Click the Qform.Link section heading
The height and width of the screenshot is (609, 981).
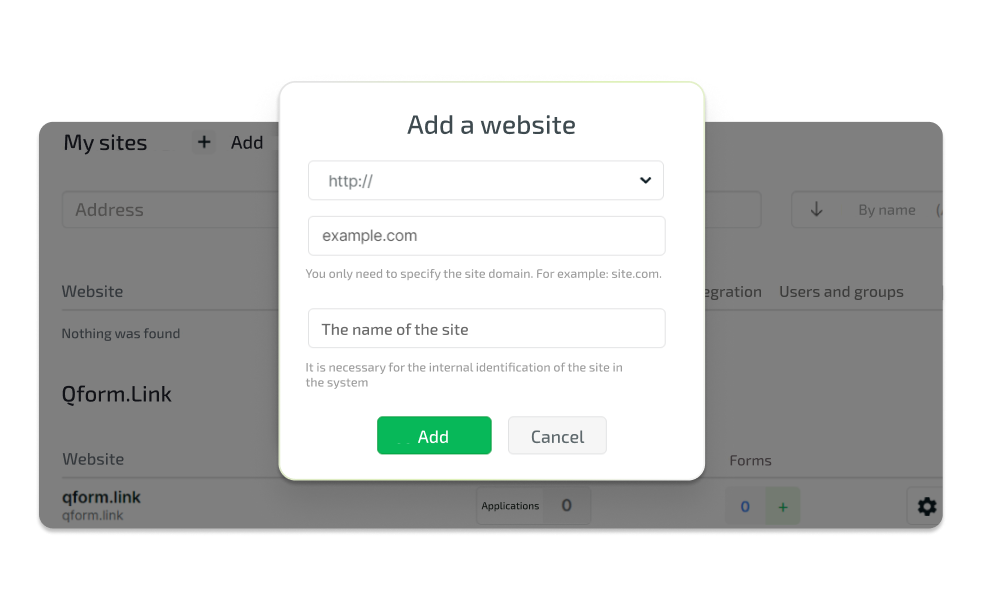tap(116, 394)
